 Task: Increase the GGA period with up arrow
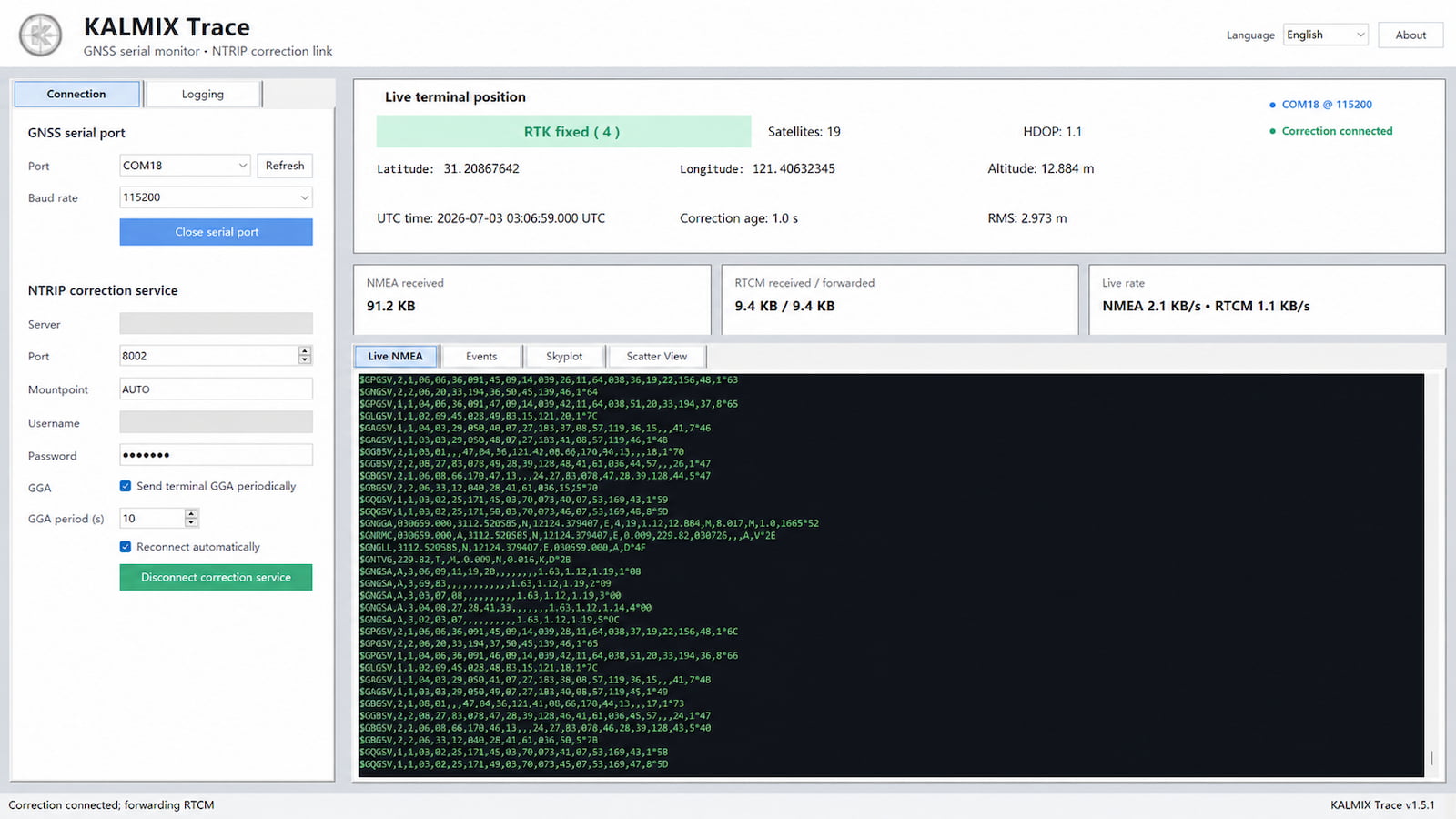[x=191, y=513]
